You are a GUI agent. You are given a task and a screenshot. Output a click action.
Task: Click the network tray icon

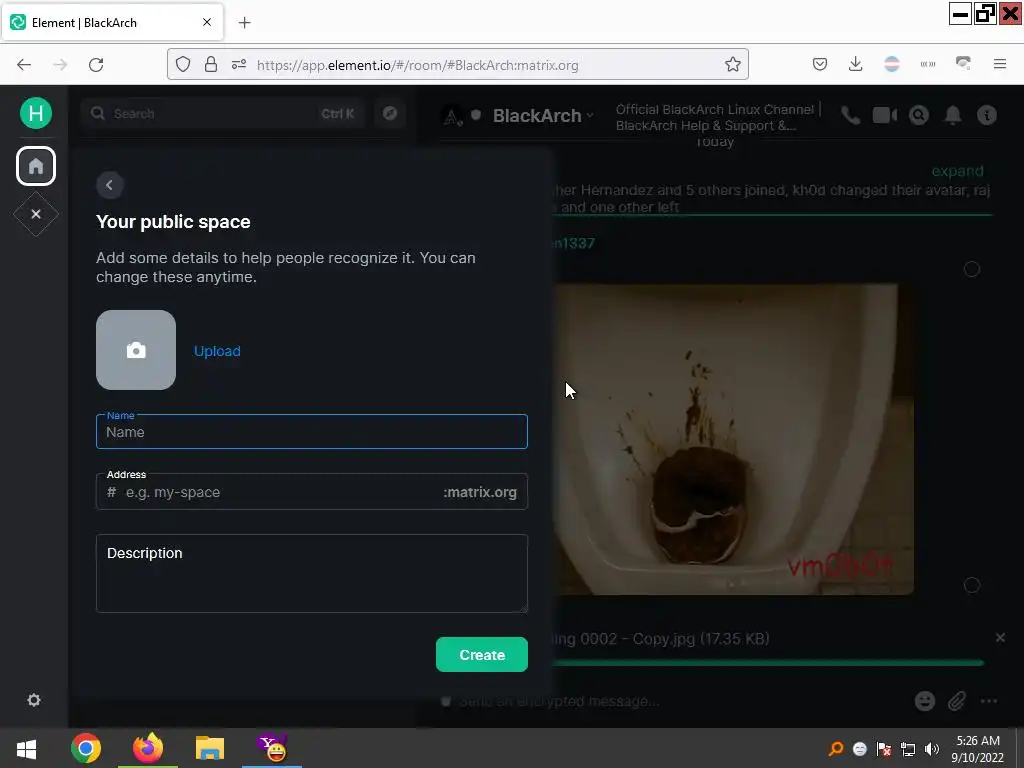coord(908,749)
